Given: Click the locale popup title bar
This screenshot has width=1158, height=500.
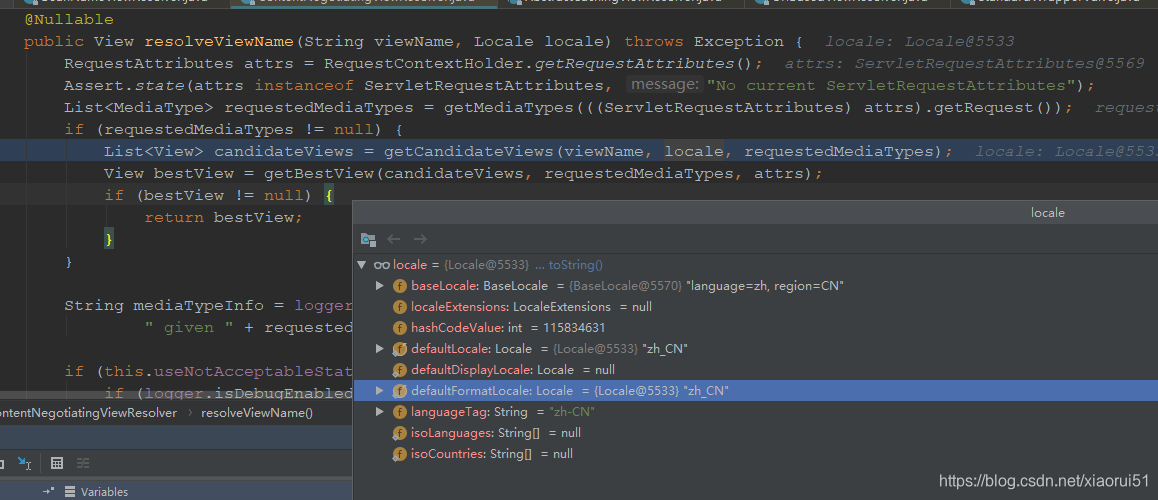Looking at the screenshot, I should point(756,213).
